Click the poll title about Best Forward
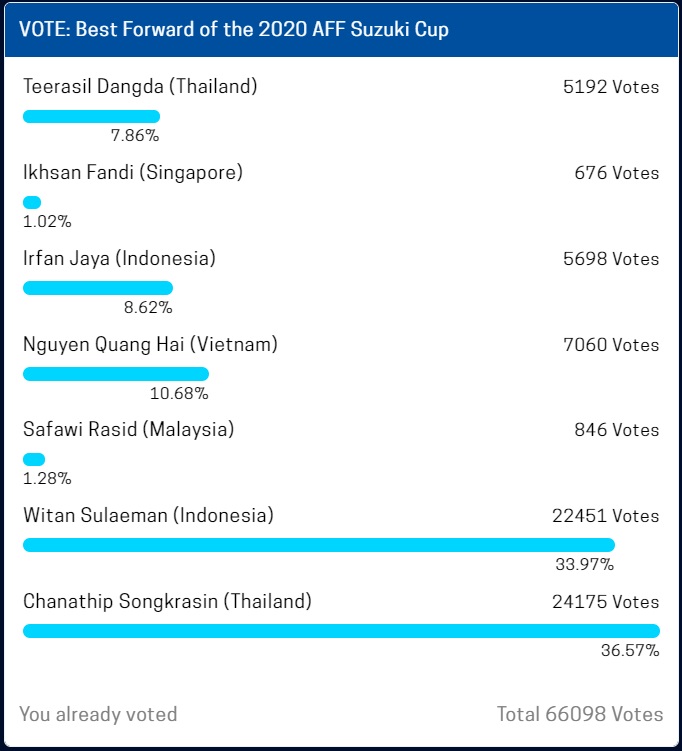Screen dimensions: 682x751 click(234, 29)
